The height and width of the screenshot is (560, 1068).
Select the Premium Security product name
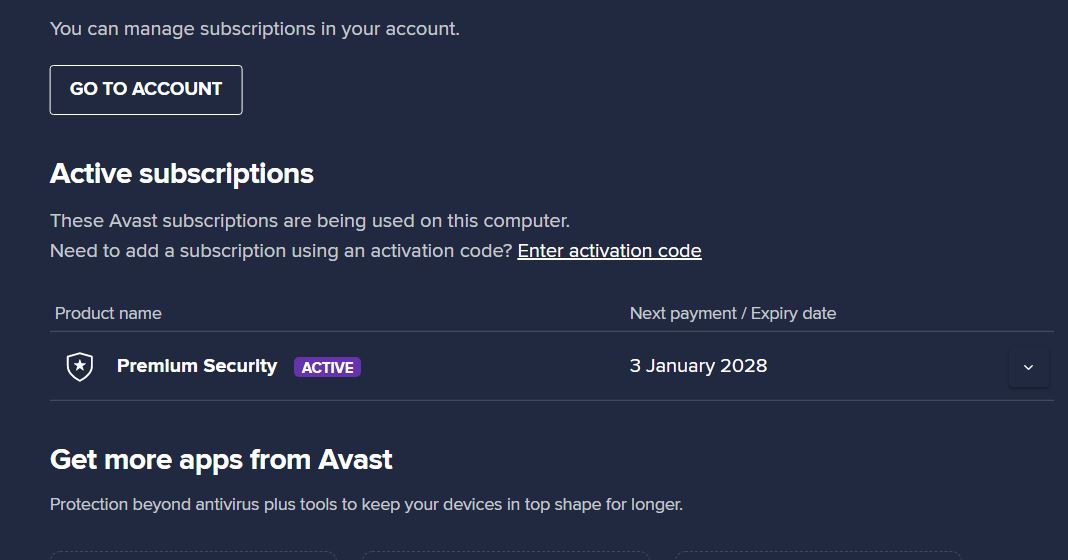click(197, 366)
